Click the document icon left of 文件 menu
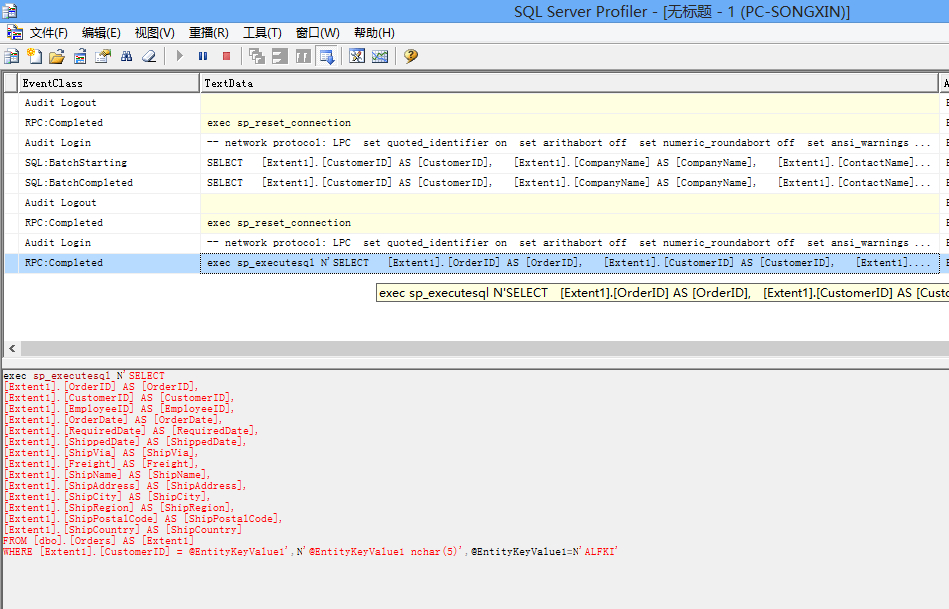949x609 pixels. pos(15,32)
